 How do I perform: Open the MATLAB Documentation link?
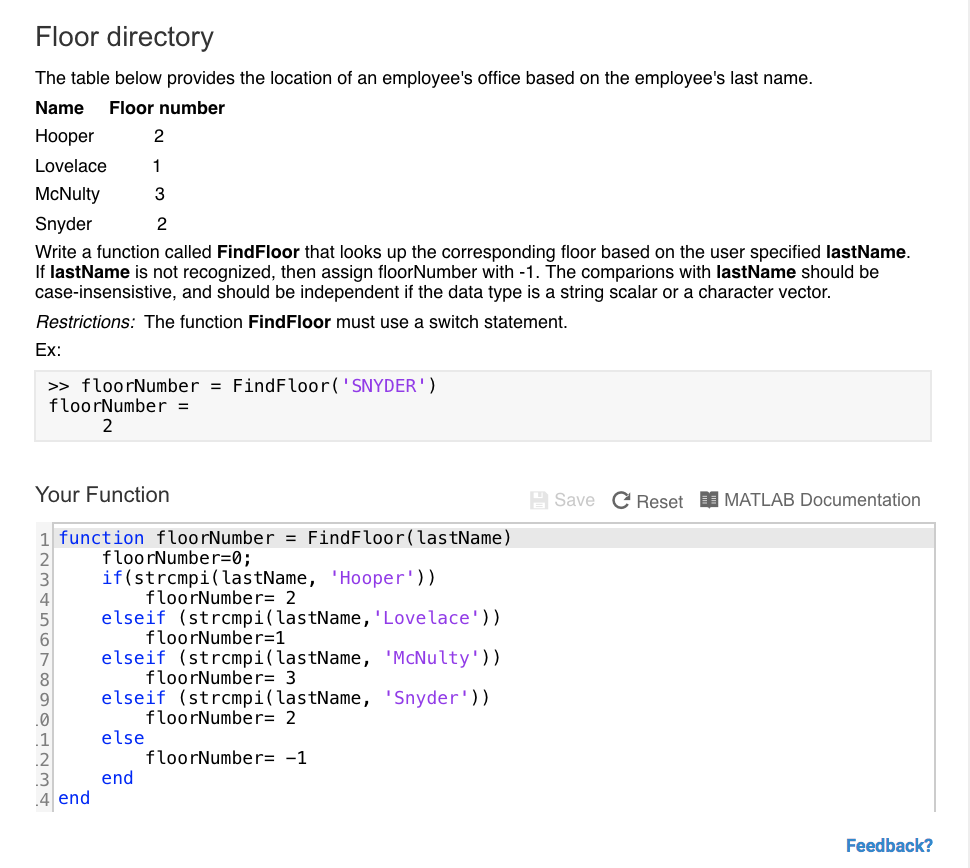pos(822,500)
